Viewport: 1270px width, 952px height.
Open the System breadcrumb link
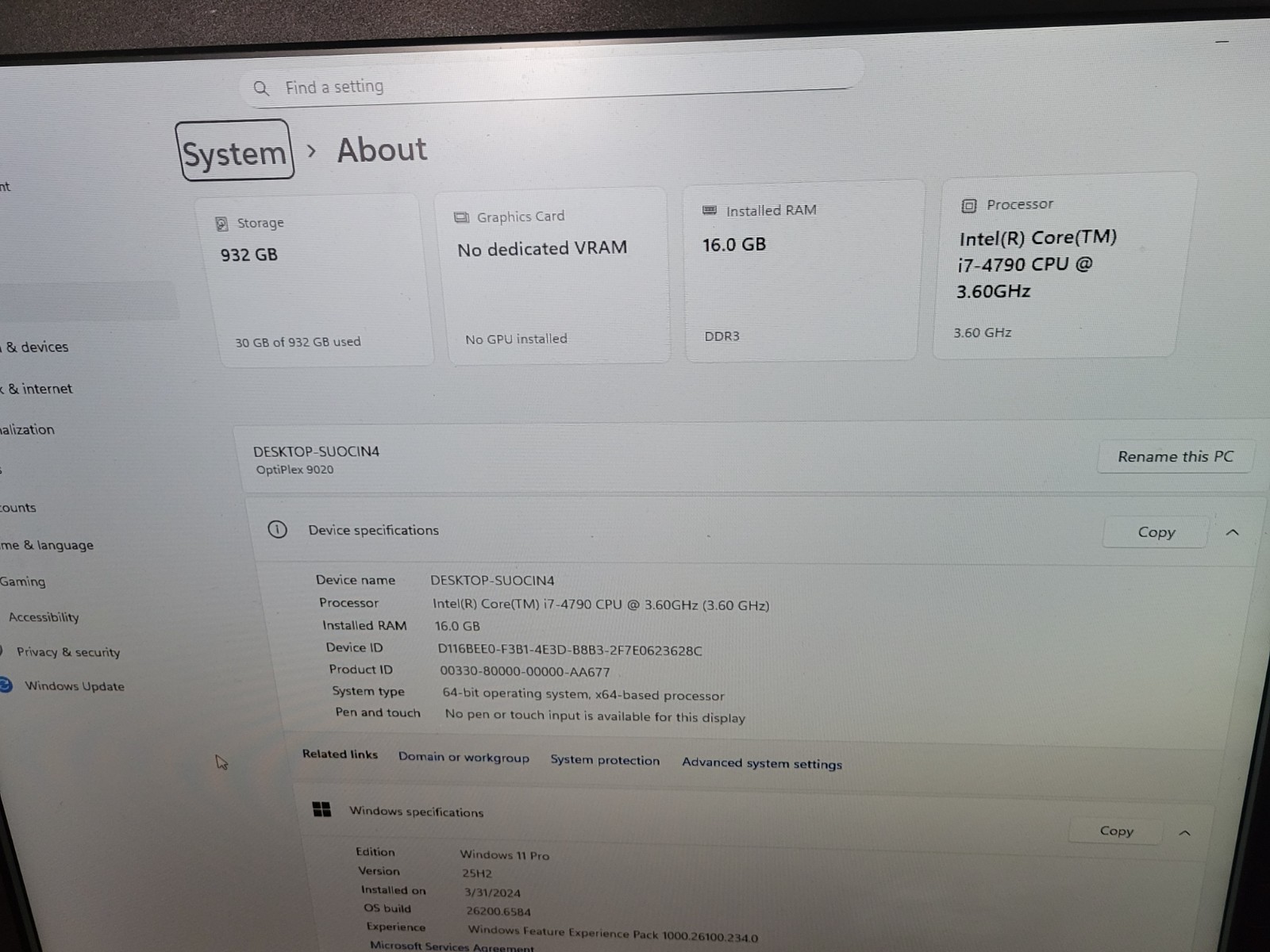234,152
